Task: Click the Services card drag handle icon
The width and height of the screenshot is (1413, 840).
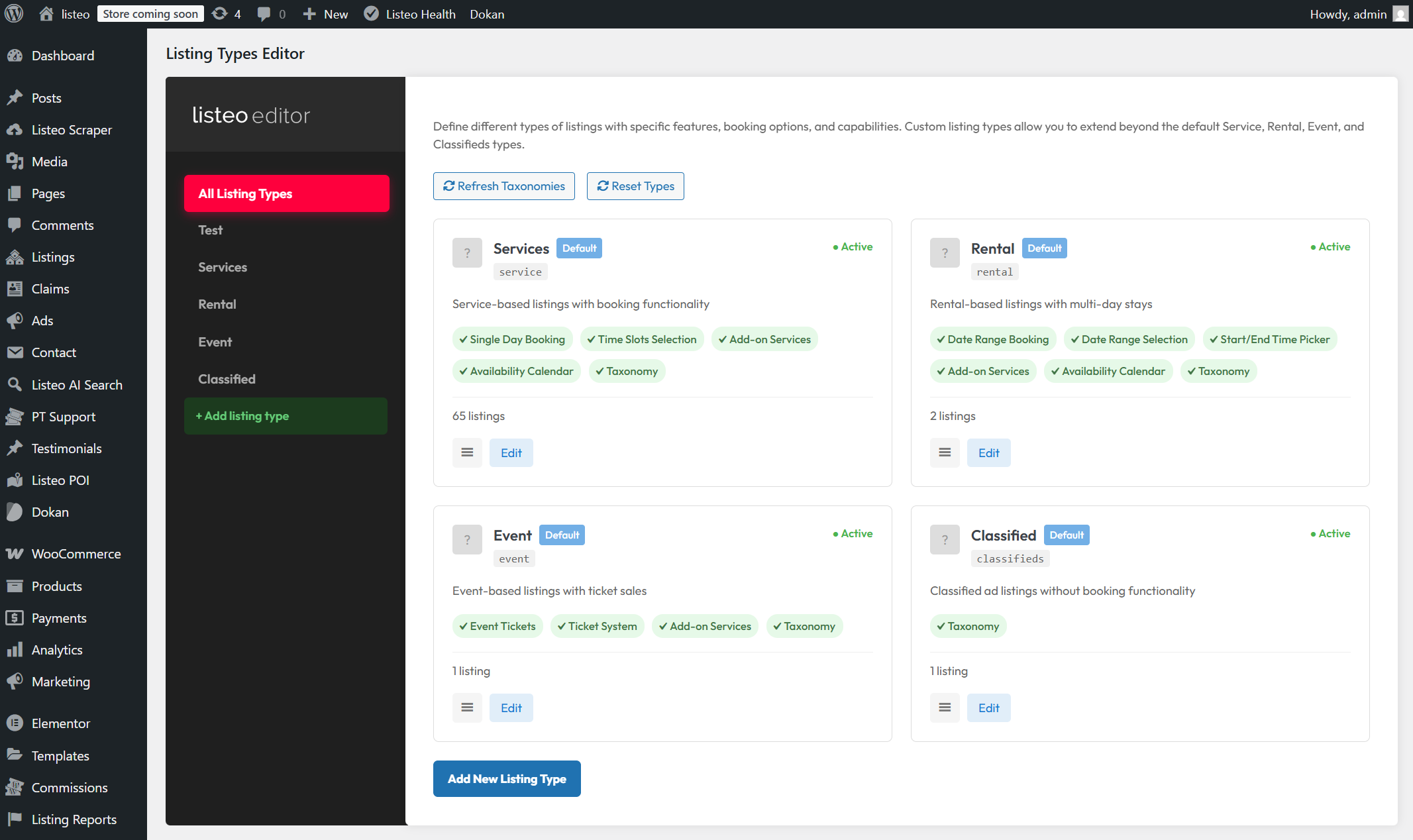Action: (x=467, y=452)
